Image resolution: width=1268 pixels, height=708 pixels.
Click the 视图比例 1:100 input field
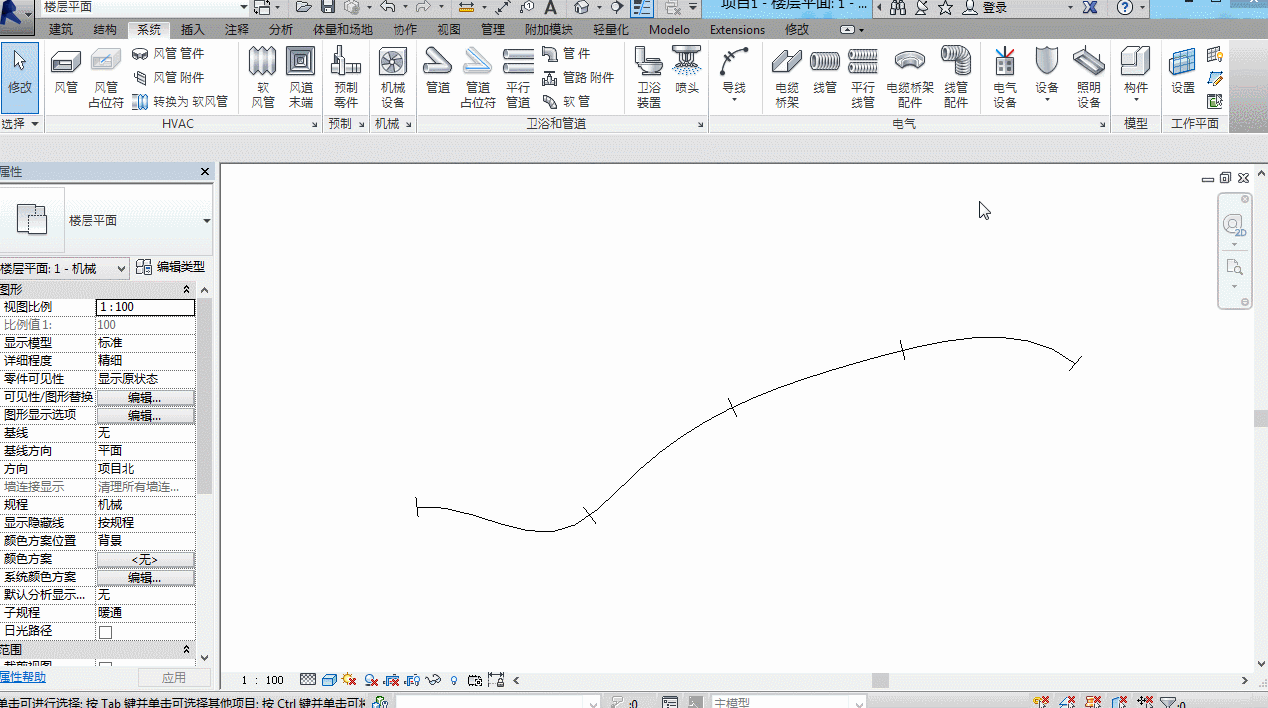[145, 307]
